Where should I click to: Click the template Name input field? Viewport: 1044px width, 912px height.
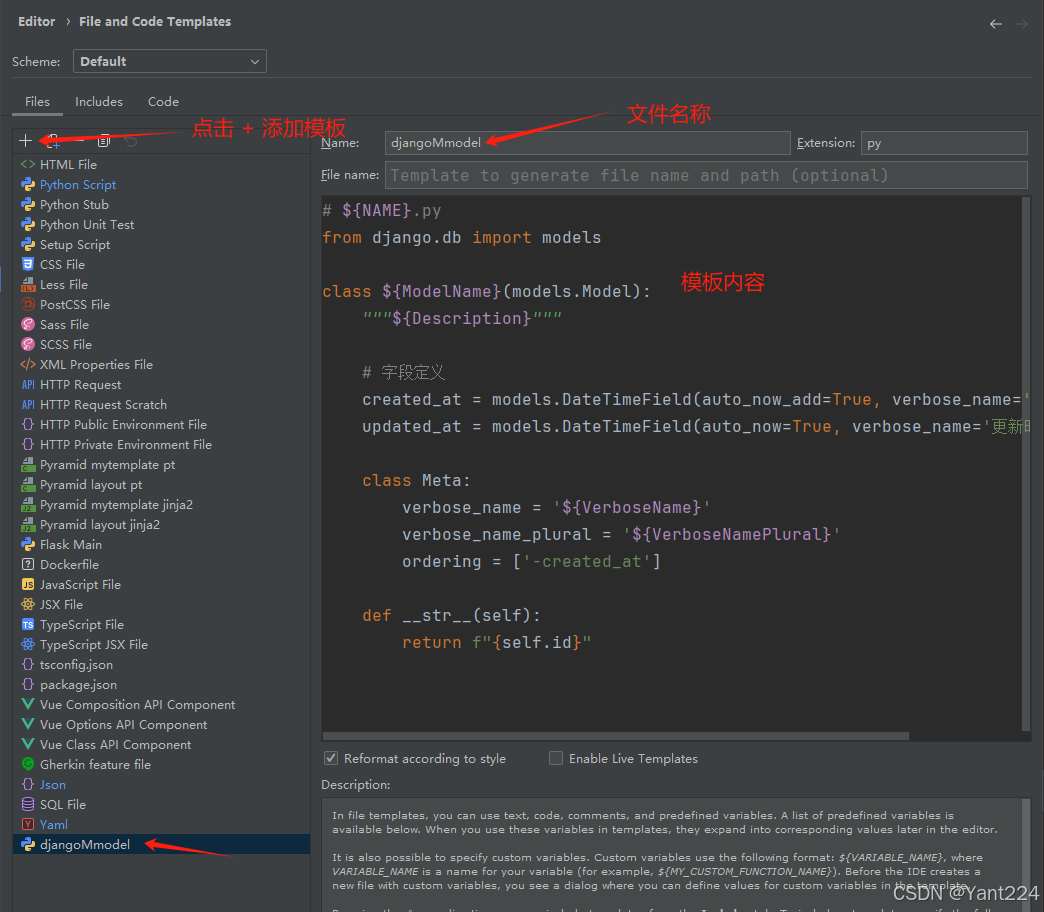(587, 142)
